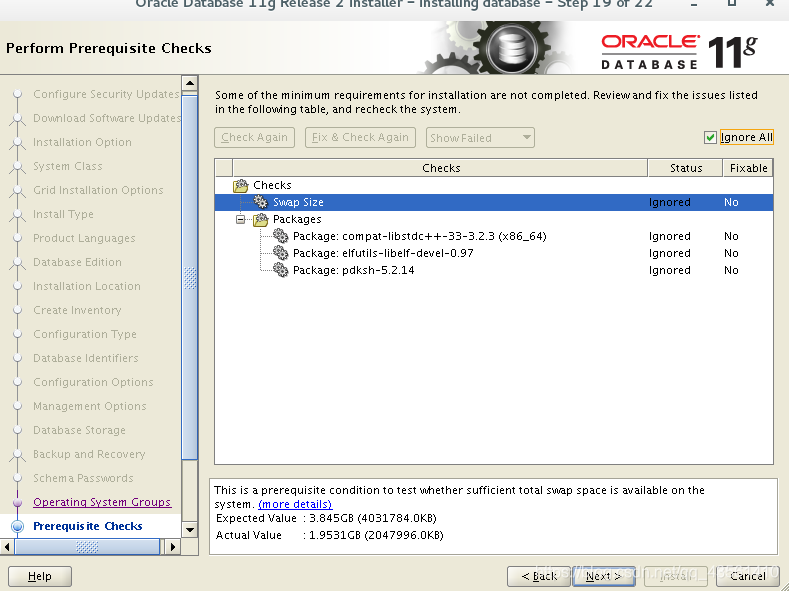
Task: Click the Checks folder icon
Action: click(241, 186)
